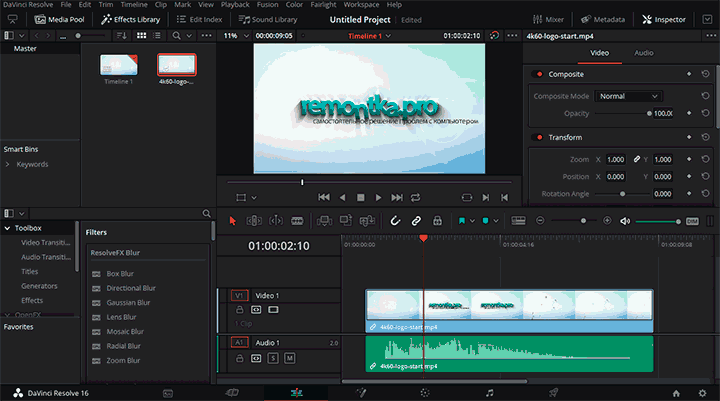Open the Metadata panel
720x401 pixels.
tap(603, 19)
